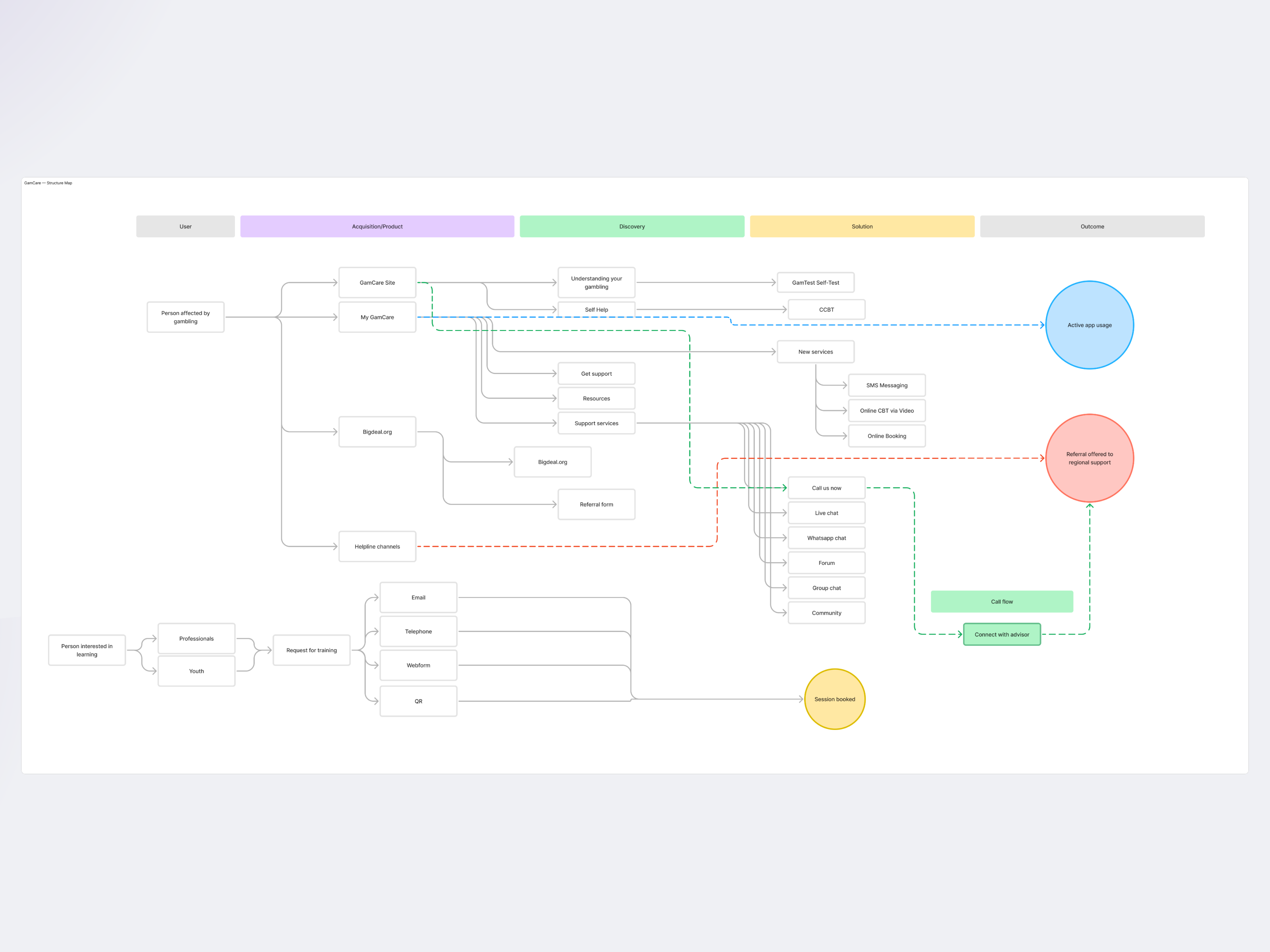Click the GamTest Self-Test box
This screenshot has height=952, width=1270.
[815, 282]
